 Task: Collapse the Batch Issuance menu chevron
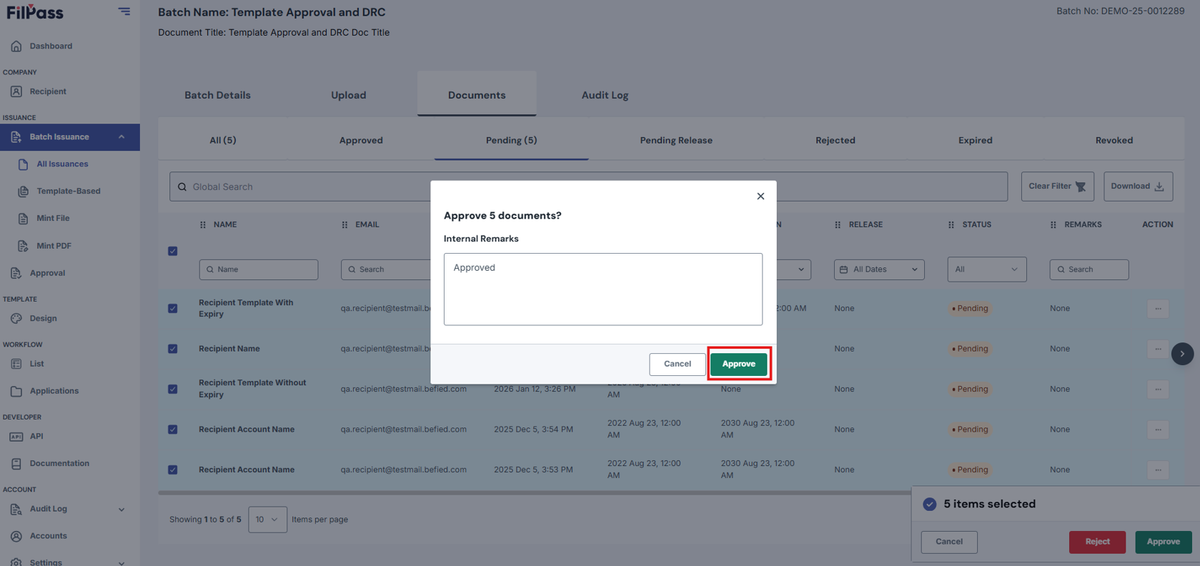122,137
